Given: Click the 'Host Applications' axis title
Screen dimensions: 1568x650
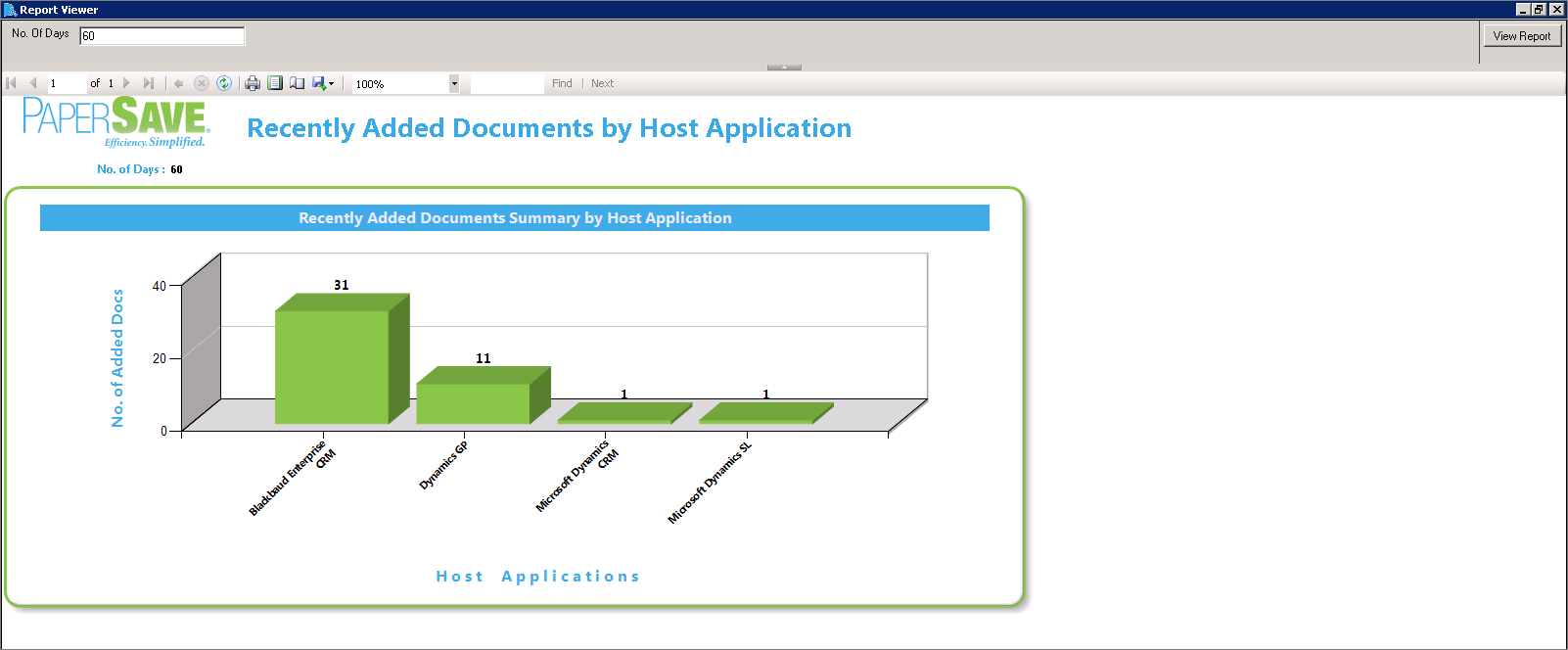Looking at the screenshot, I should click(x=537, y=577).
